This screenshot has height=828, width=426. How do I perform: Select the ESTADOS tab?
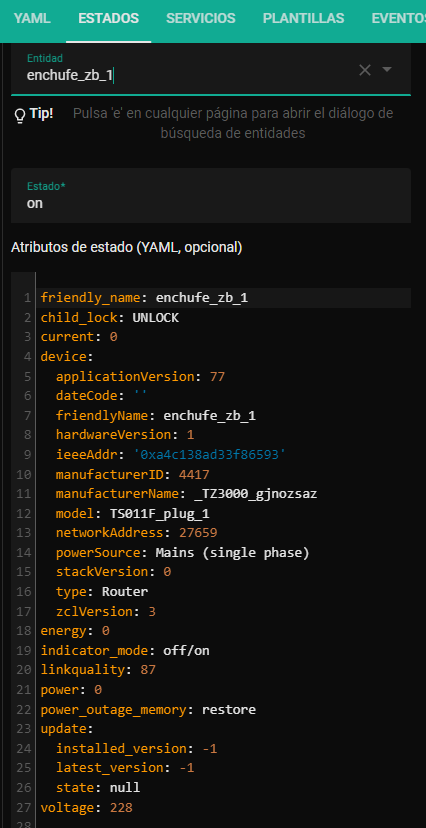pos(109,18)
